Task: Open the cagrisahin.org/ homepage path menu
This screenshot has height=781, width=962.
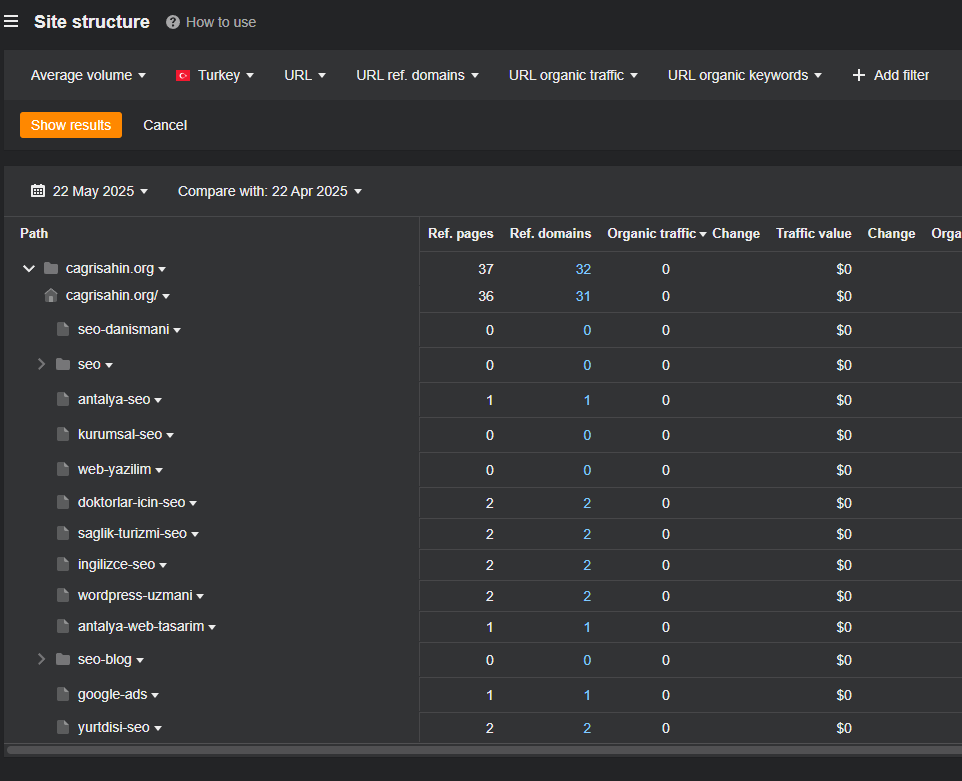Action: (x=166, y=296)
